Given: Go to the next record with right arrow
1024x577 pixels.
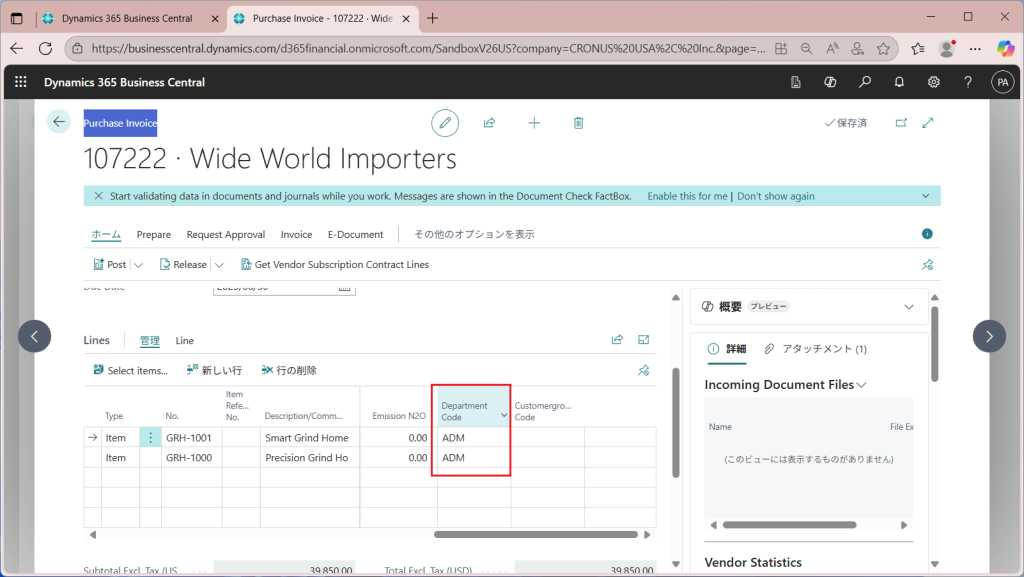Looking at the screenshot, I should 989,336.
